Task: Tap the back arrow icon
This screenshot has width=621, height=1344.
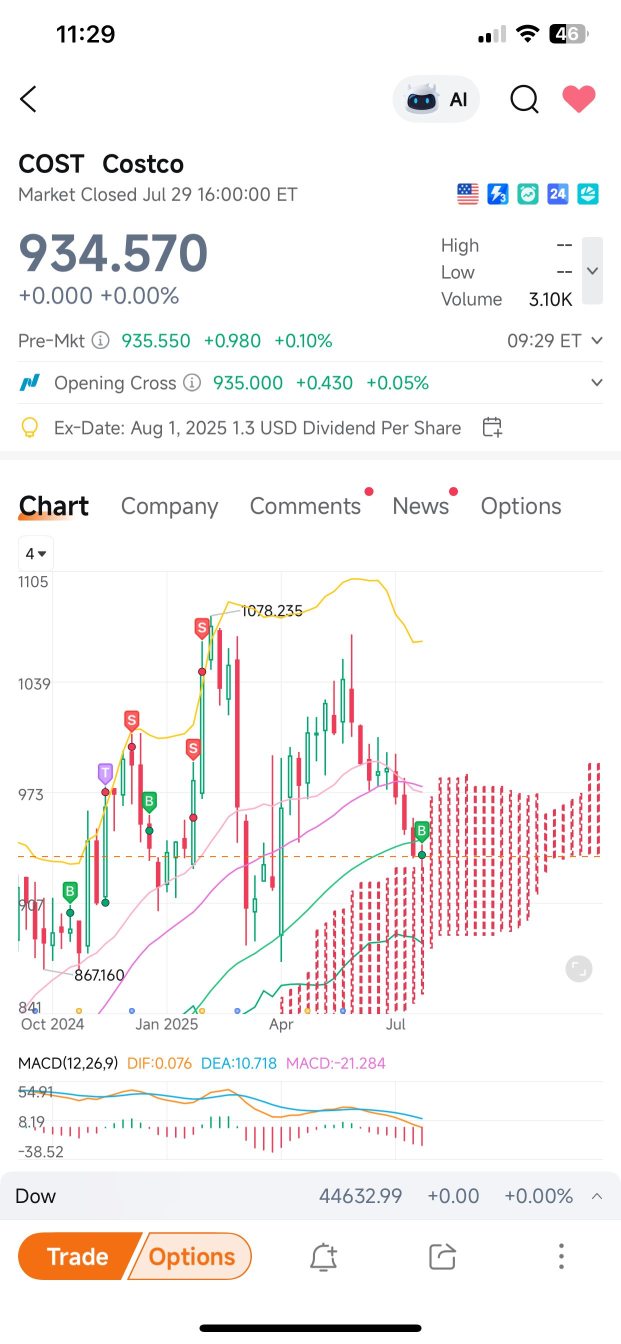Action: (28, 99)
